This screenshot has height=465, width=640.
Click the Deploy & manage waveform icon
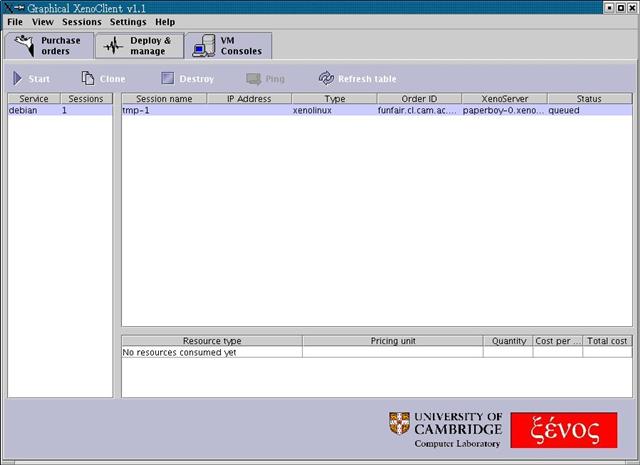113,46
